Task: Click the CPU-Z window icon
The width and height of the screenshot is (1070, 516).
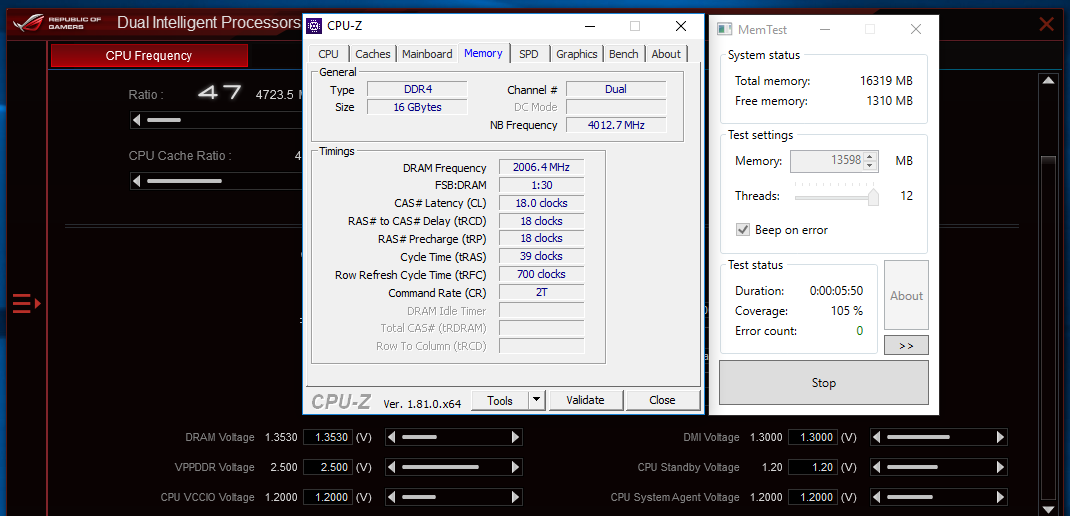Action: [x=314, y=26]
